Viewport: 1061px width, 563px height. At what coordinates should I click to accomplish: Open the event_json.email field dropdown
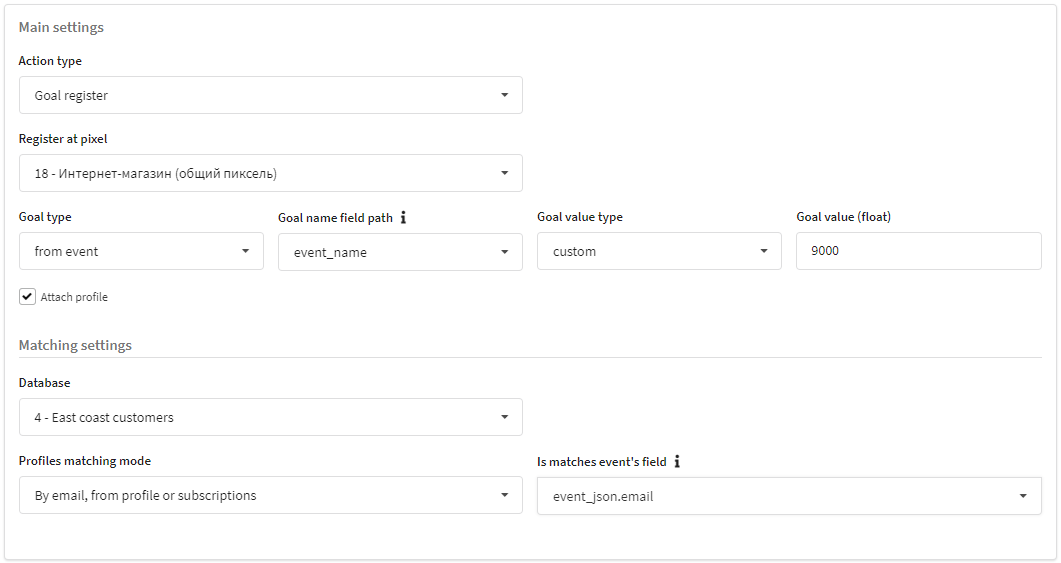(789, 496)
